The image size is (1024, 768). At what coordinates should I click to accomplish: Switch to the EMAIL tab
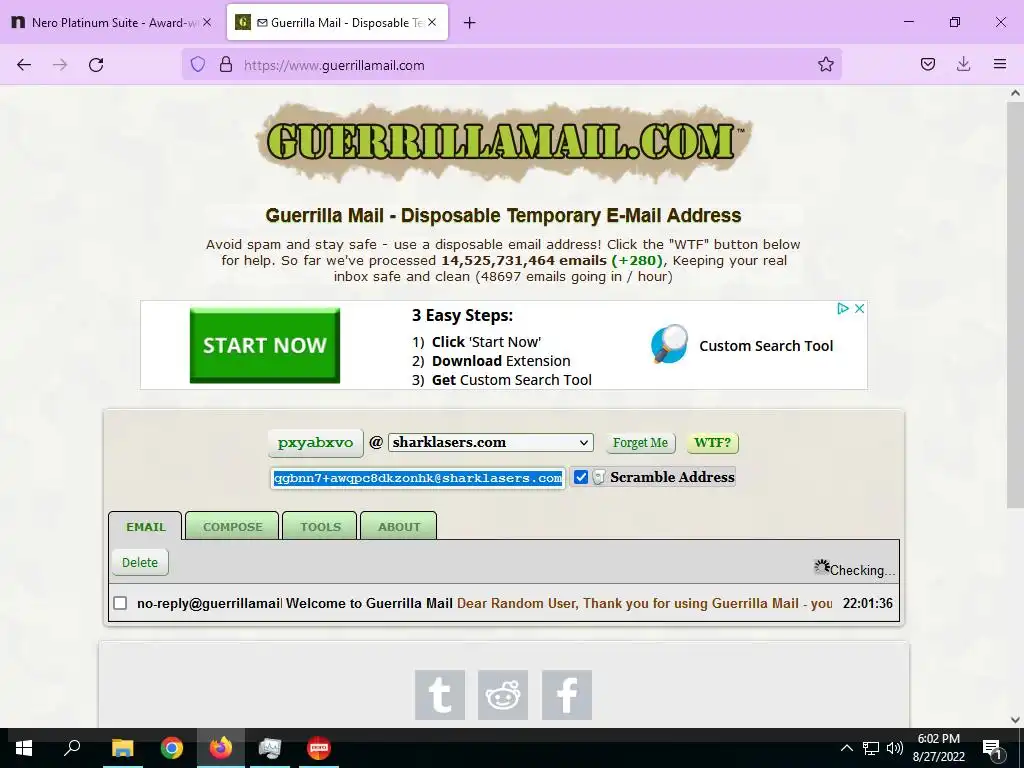point(146,526)
